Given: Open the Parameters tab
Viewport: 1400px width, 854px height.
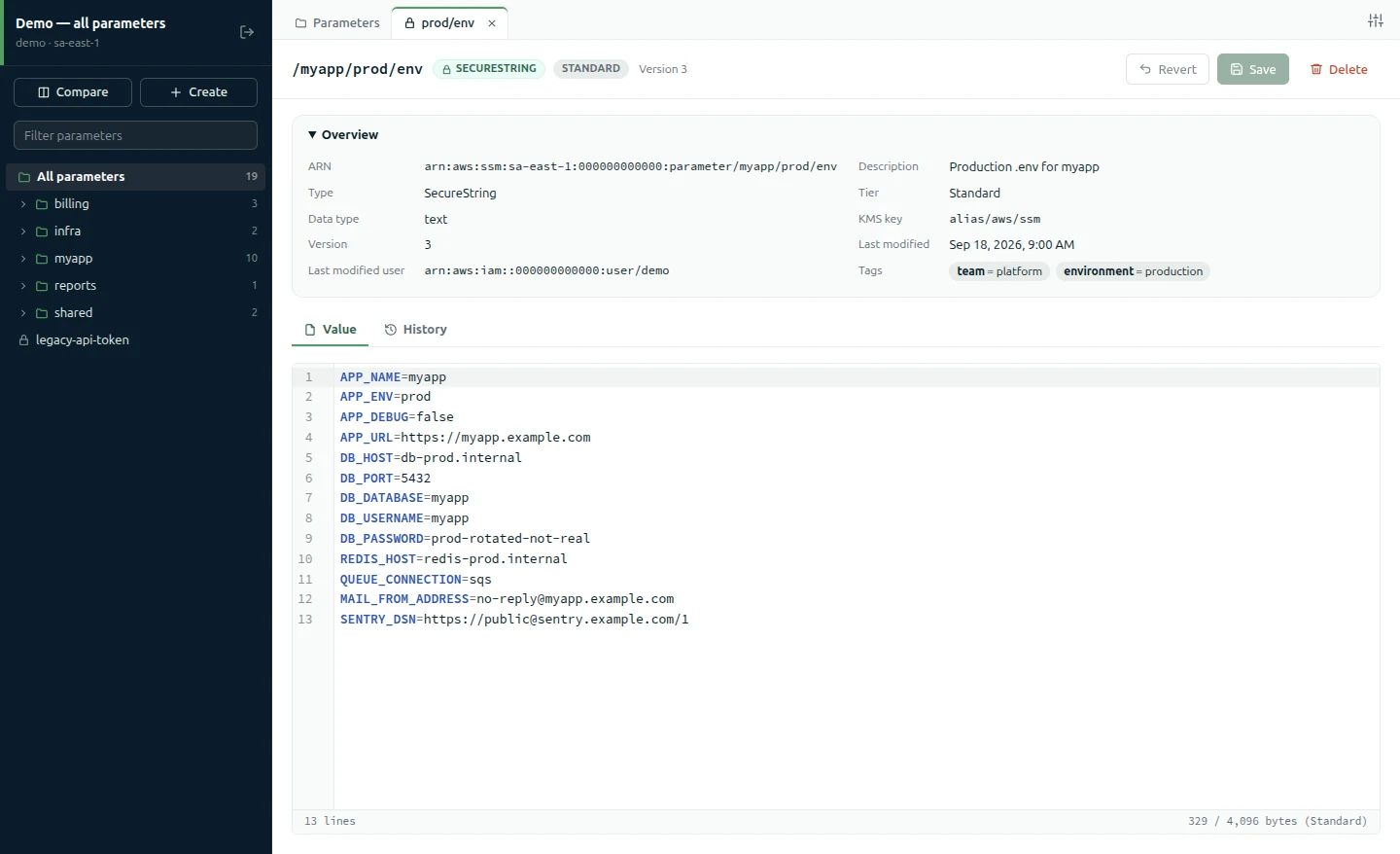Looking at the screenshot, I should [x=337, y=23].
